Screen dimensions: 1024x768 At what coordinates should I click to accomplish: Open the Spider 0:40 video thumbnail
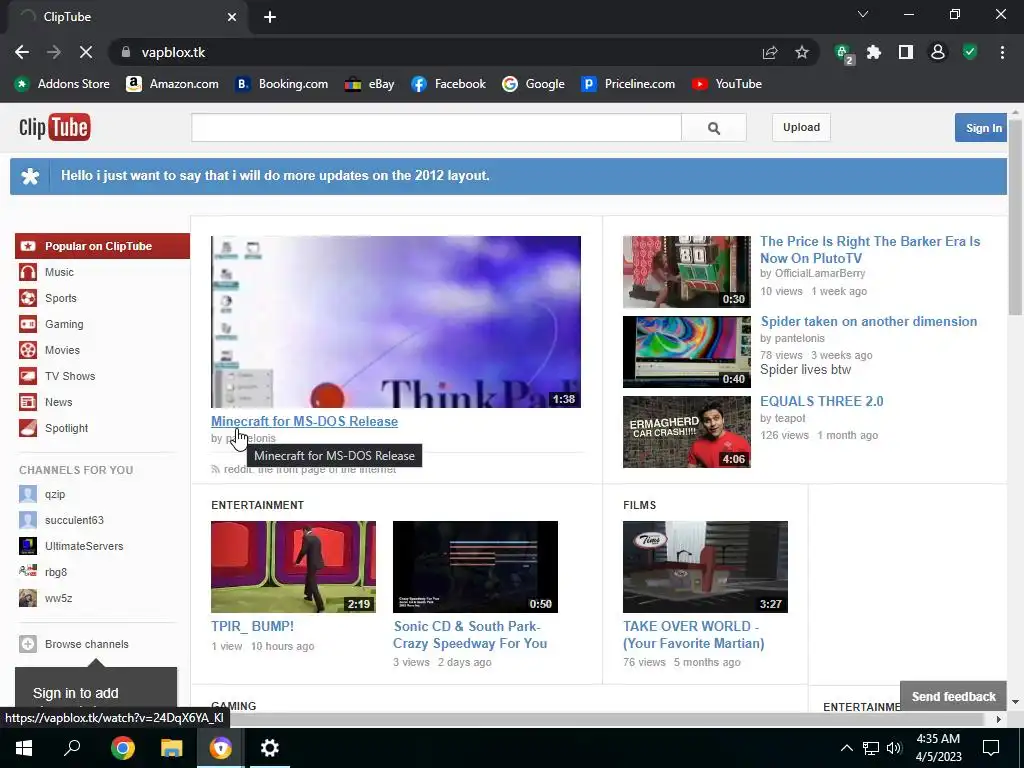[x=686, y=352]
